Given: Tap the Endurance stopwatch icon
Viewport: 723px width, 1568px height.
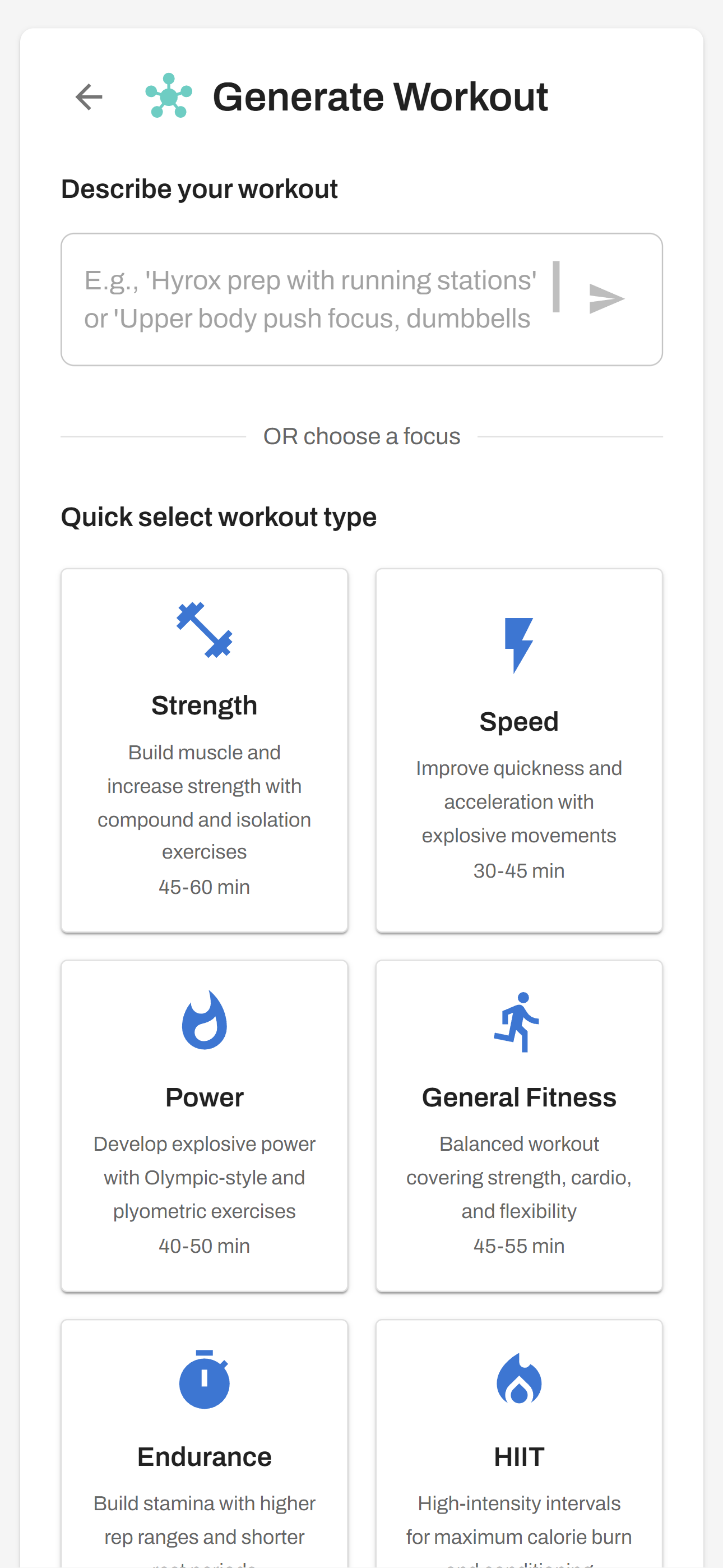Looking at the screenshot, I should coord(204,1380).
